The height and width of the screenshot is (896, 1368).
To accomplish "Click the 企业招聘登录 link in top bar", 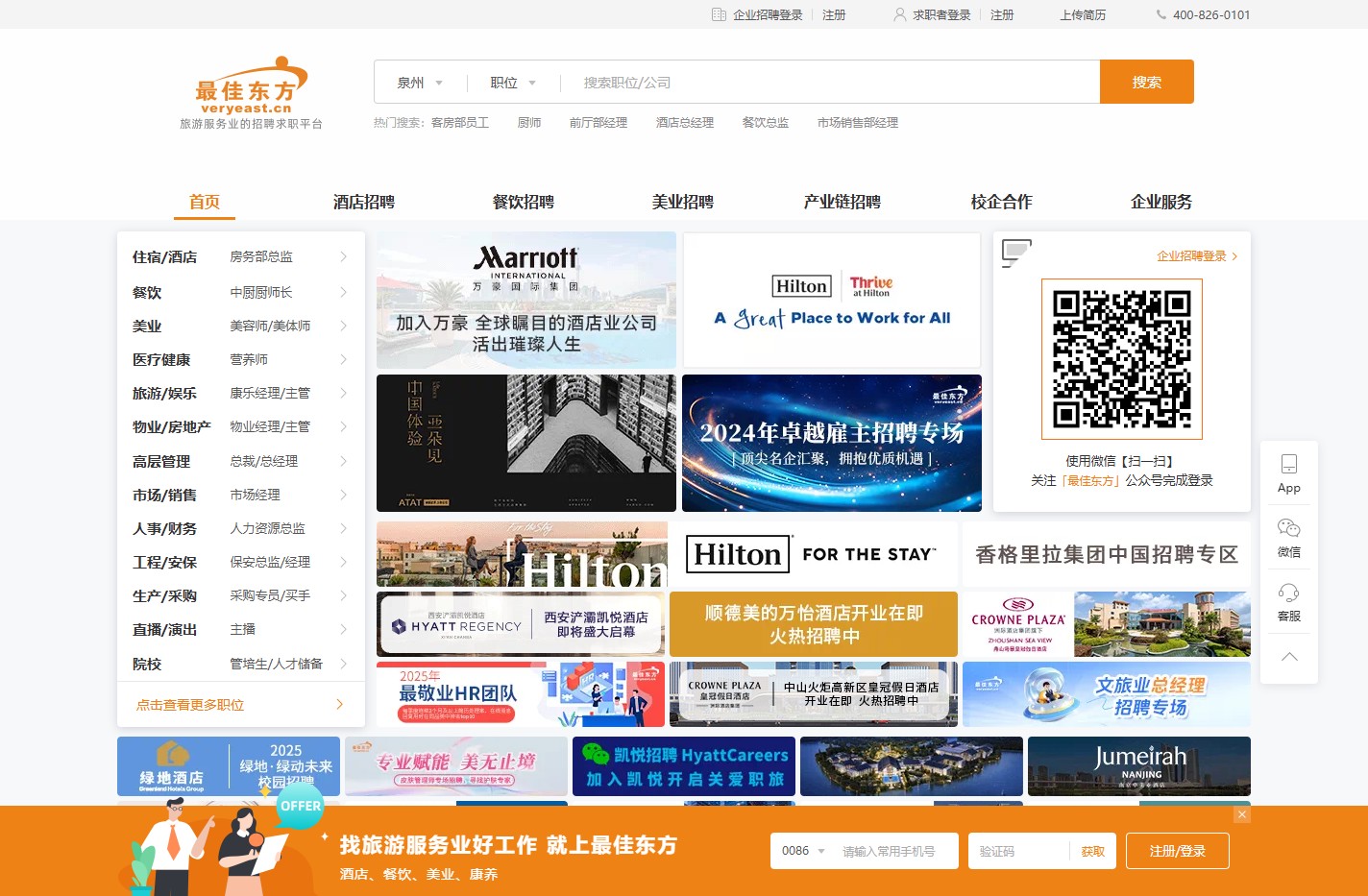I will pos(768,14).
